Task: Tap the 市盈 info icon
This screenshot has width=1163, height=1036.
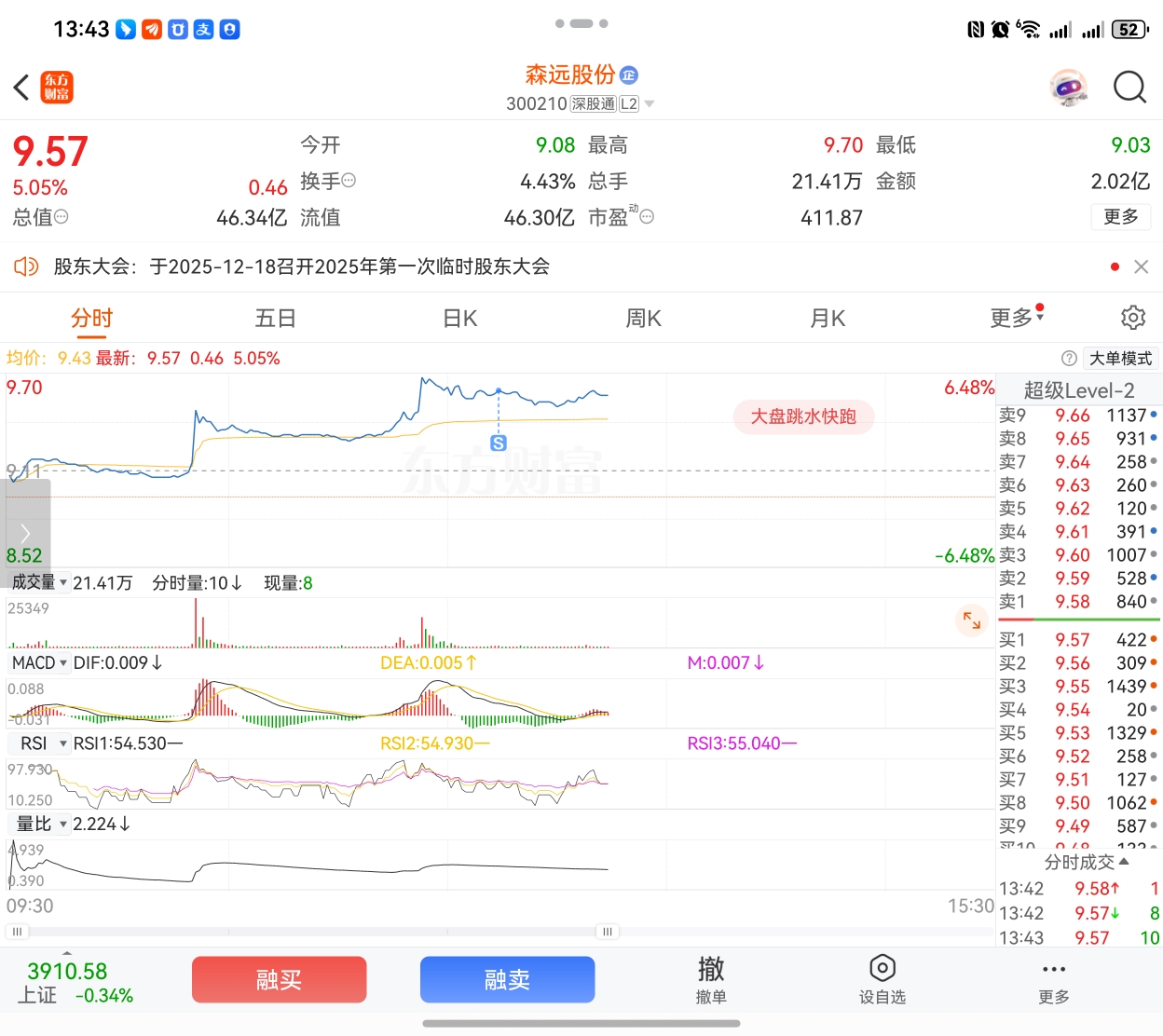Action: coord(647,216)
